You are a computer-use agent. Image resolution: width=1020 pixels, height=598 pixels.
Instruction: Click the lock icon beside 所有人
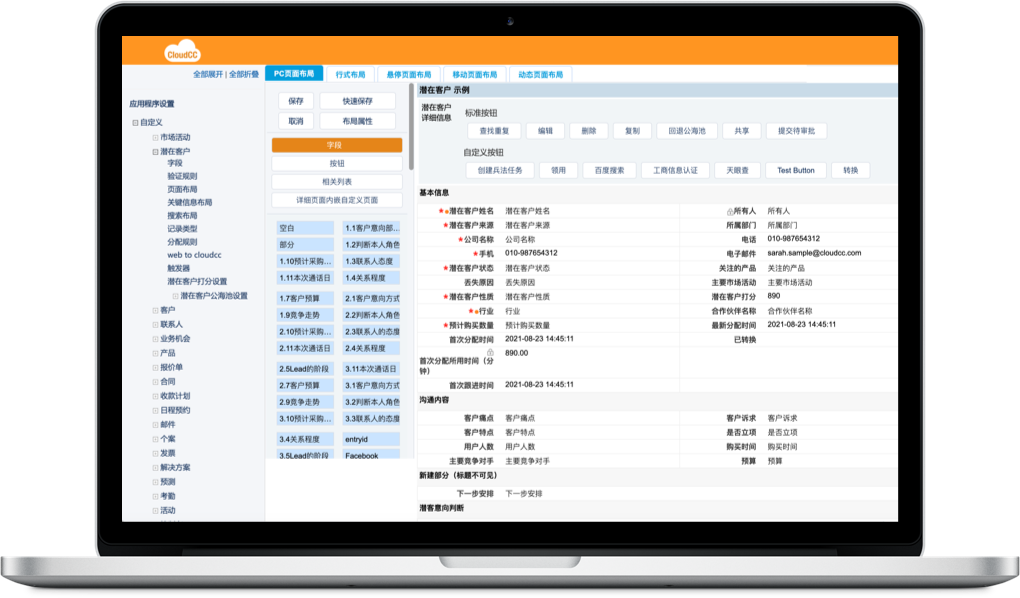tap(730, 212)
